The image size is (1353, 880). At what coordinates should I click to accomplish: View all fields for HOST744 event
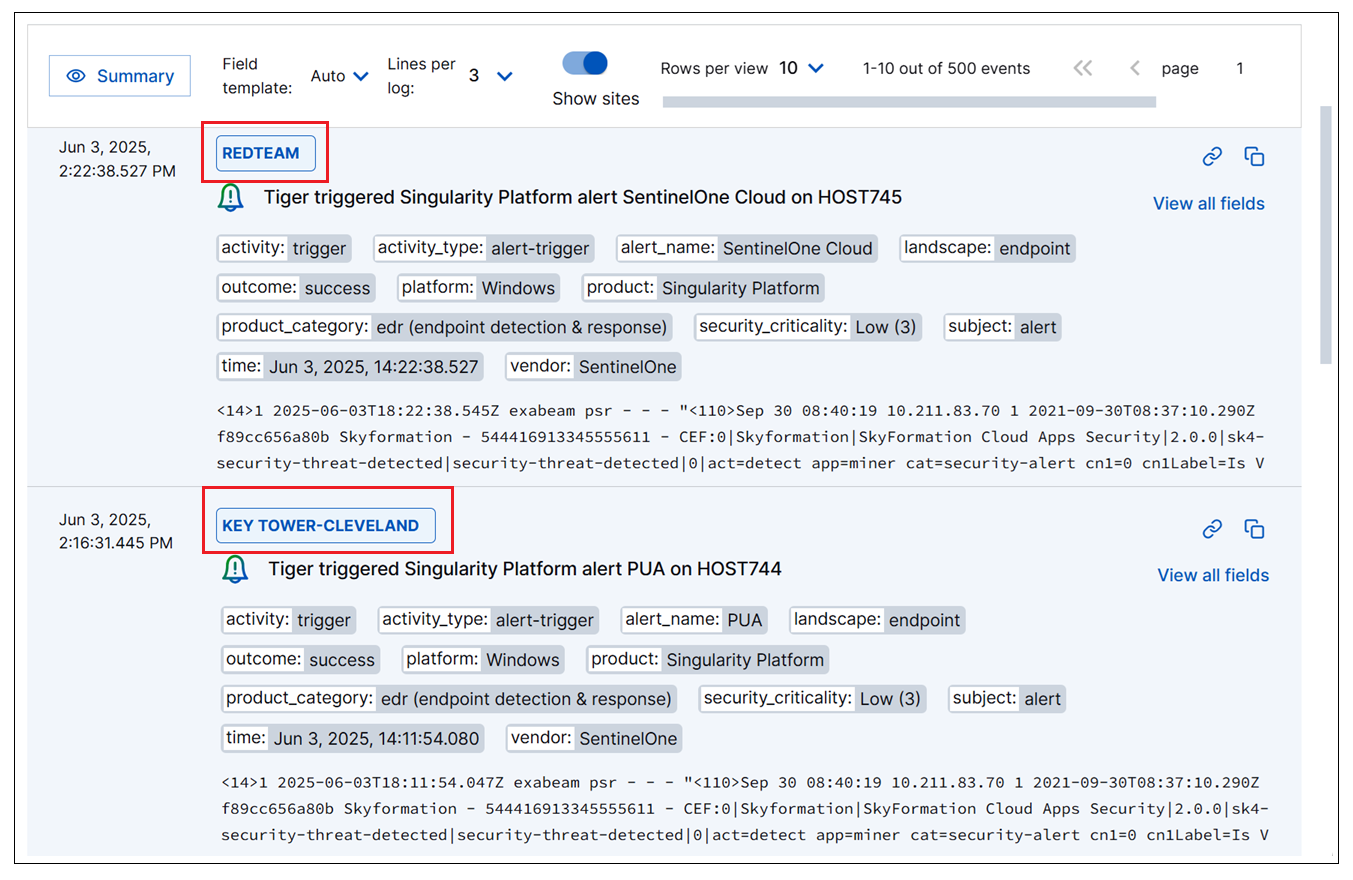point(1213,575)
